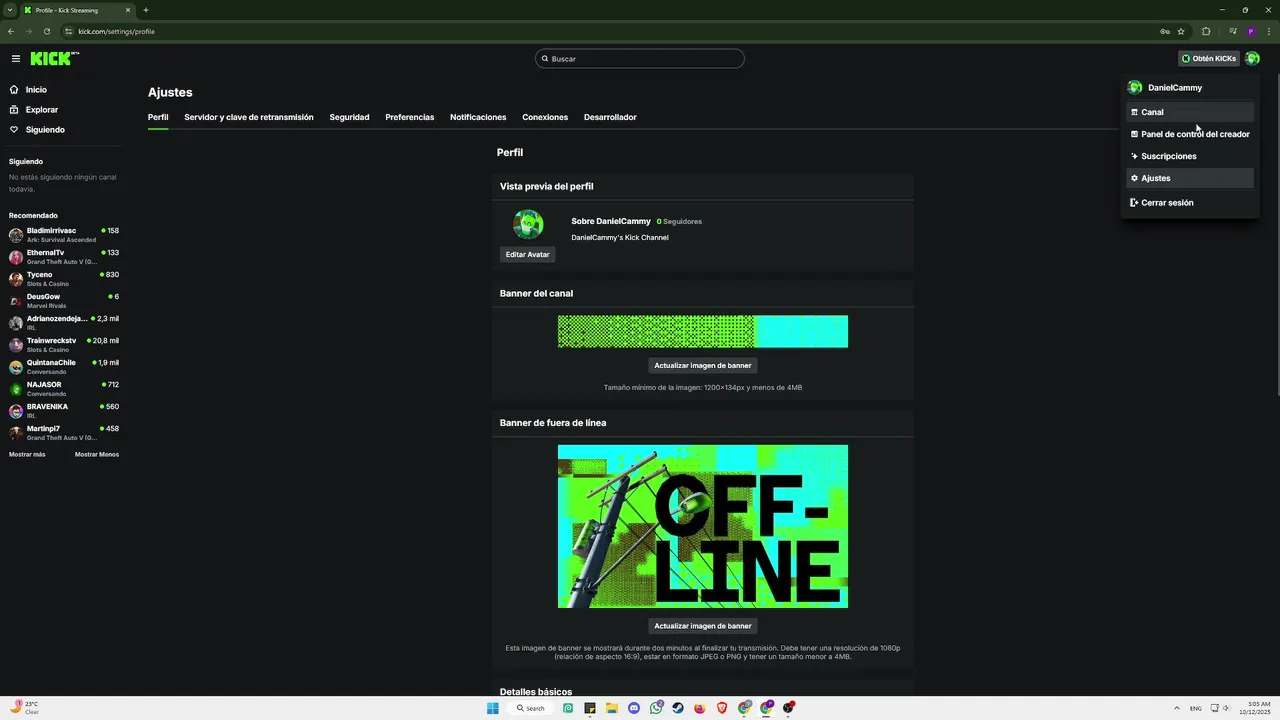This screenshot has width=1280, height=720.
Task: Open the Chrome profile P avatar
Action: (1251, 31)
